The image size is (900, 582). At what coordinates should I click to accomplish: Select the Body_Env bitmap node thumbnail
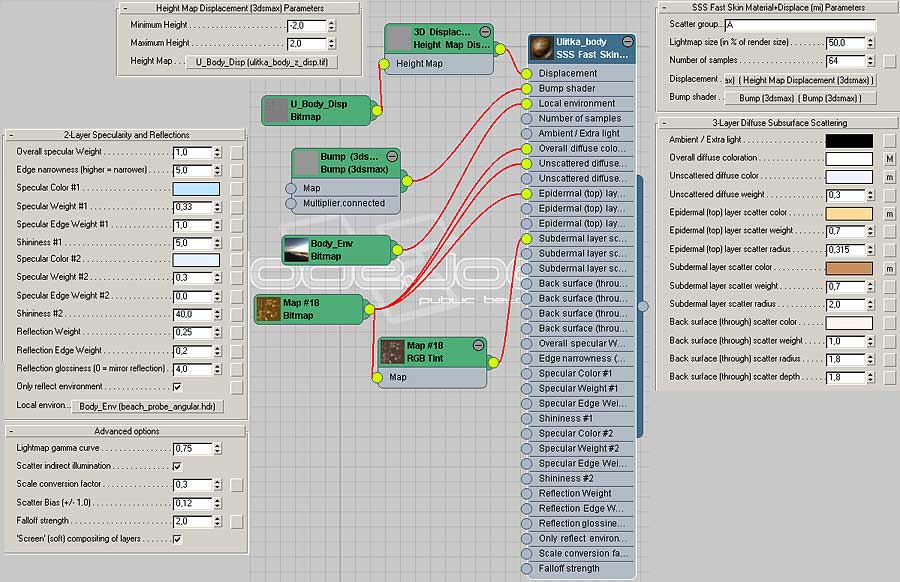click(x=296, y=249)
